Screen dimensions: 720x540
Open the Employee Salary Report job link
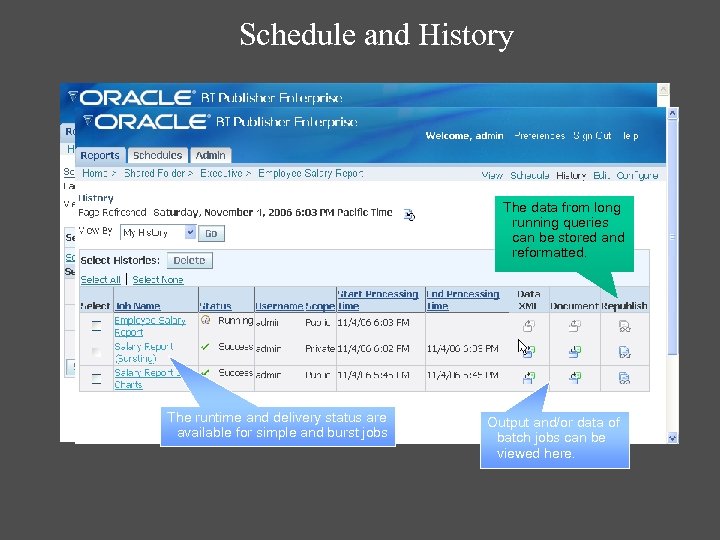click(150, 326)
